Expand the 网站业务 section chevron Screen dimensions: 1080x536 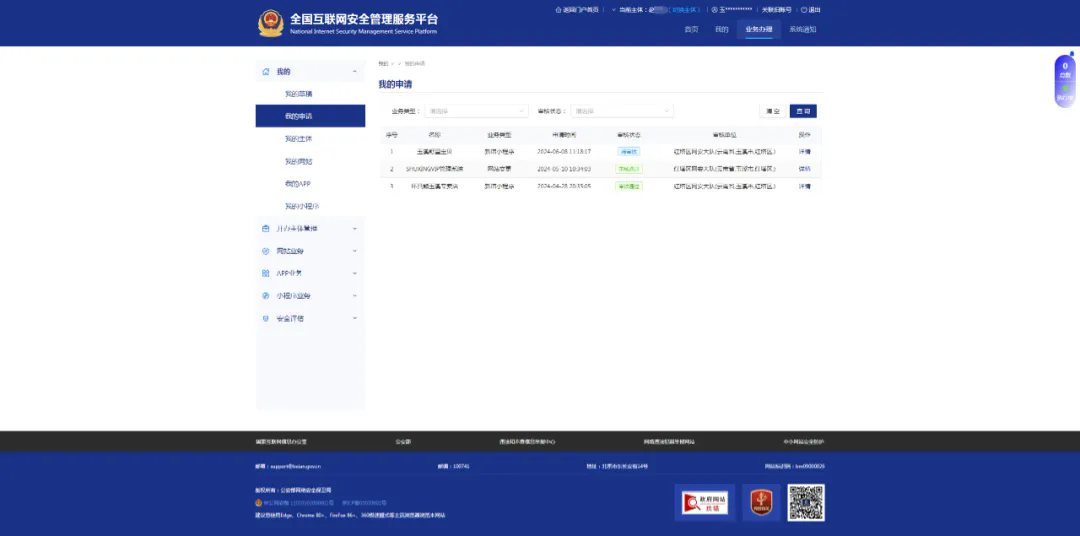pos(355,251)
